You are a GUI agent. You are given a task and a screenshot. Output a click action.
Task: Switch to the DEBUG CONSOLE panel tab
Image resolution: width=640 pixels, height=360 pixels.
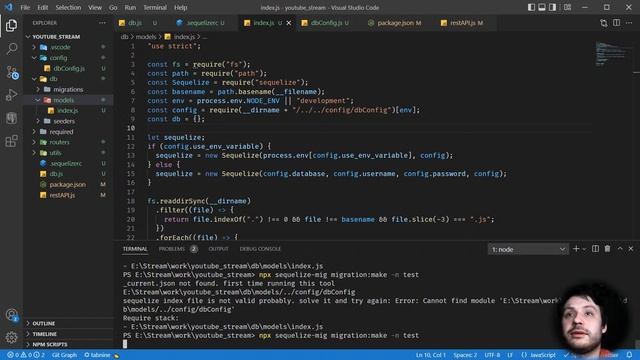260,249
